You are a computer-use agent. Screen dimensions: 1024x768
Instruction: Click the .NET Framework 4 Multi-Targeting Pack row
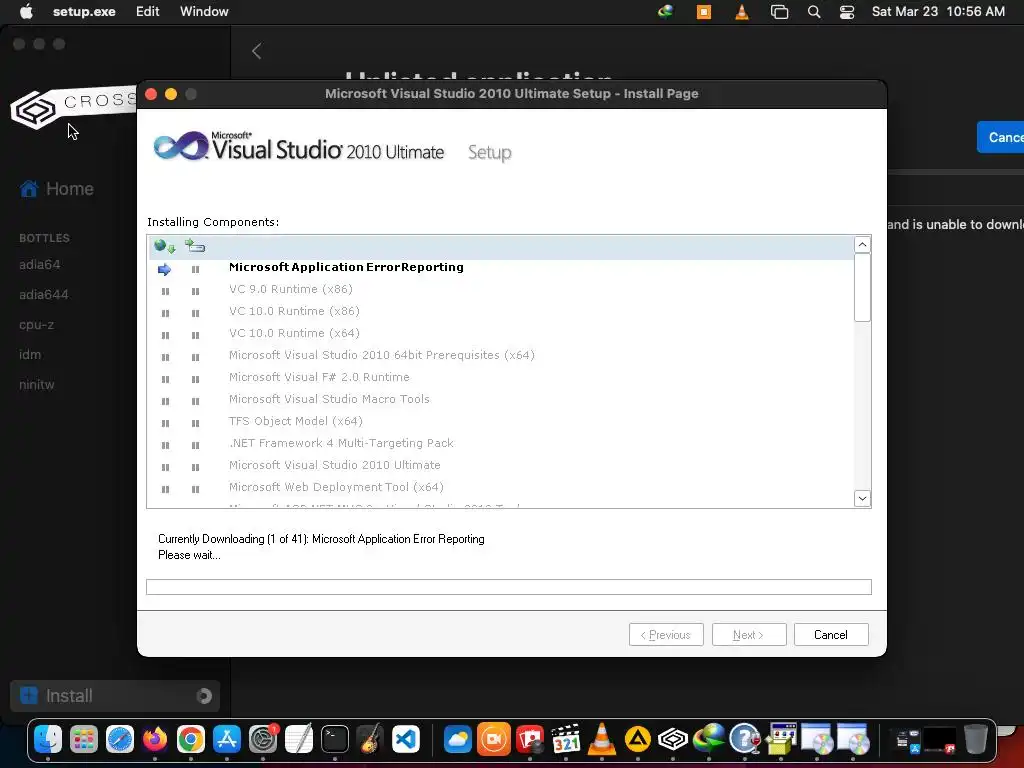341,443
